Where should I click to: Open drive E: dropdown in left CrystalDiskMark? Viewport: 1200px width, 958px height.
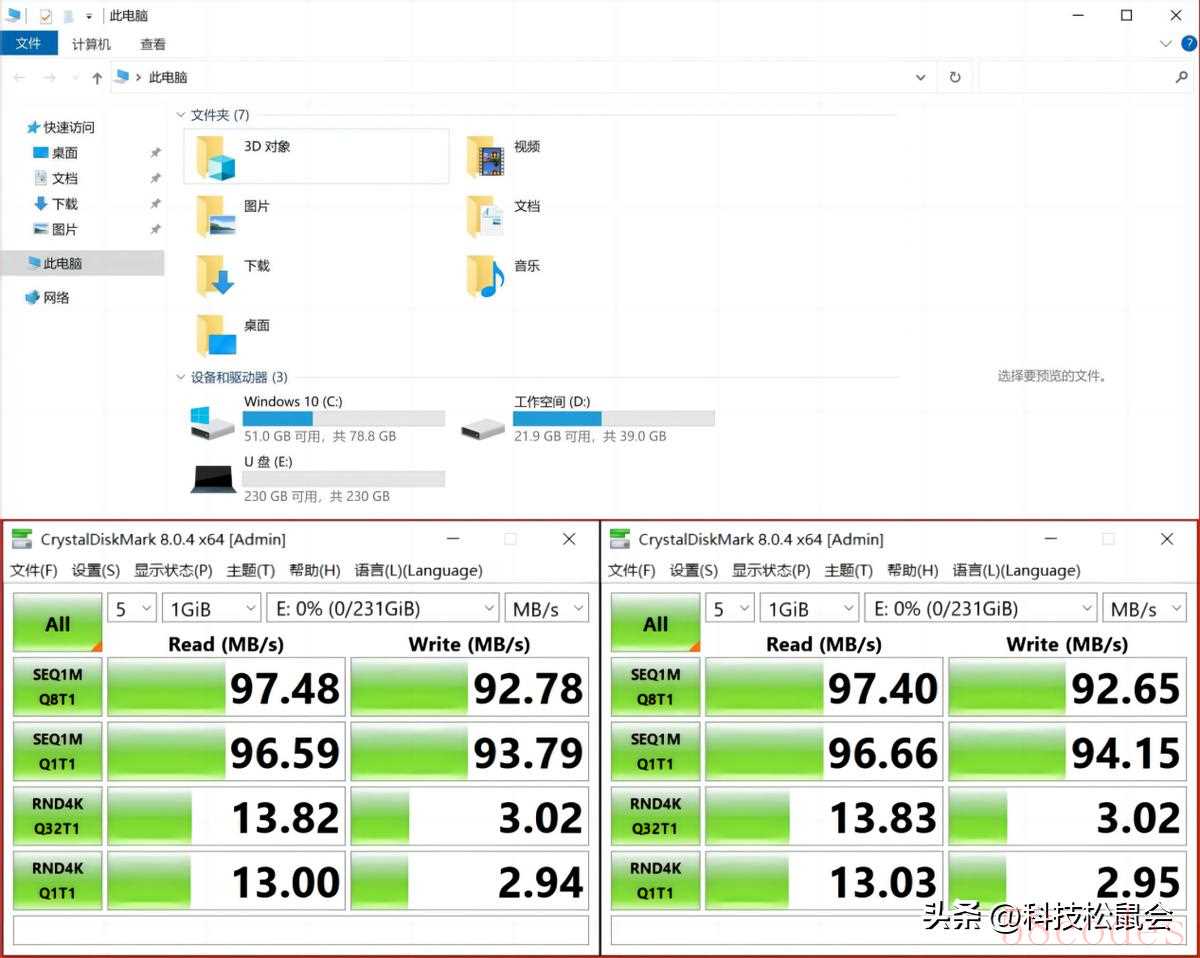(383, 608)
